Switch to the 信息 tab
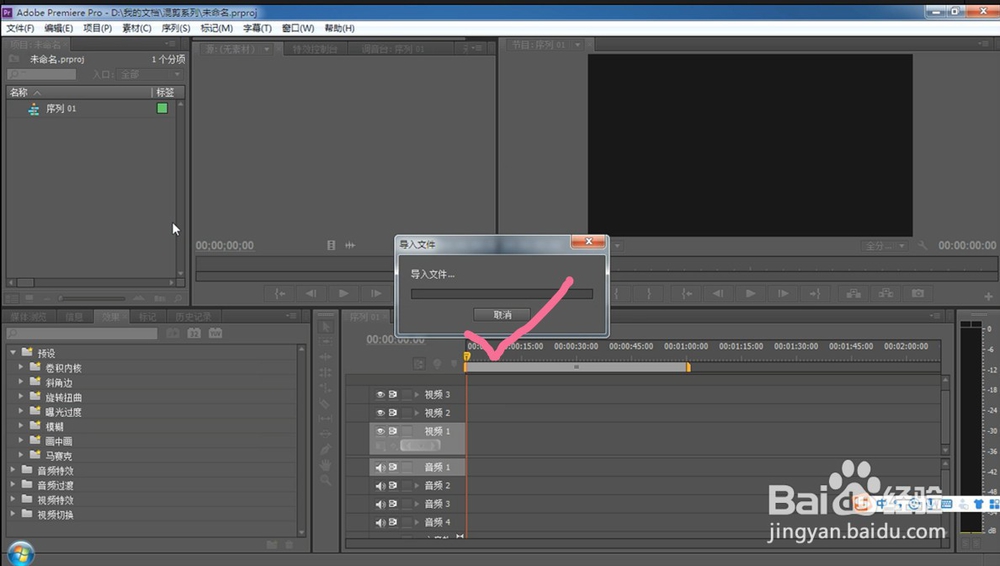 [x=74, y=317]
